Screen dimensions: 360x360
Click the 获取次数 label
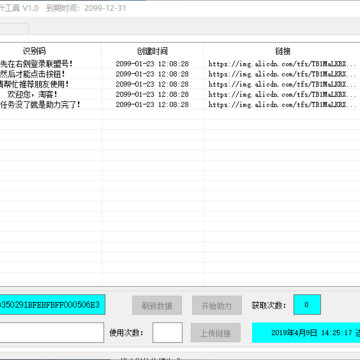(269, 305)
